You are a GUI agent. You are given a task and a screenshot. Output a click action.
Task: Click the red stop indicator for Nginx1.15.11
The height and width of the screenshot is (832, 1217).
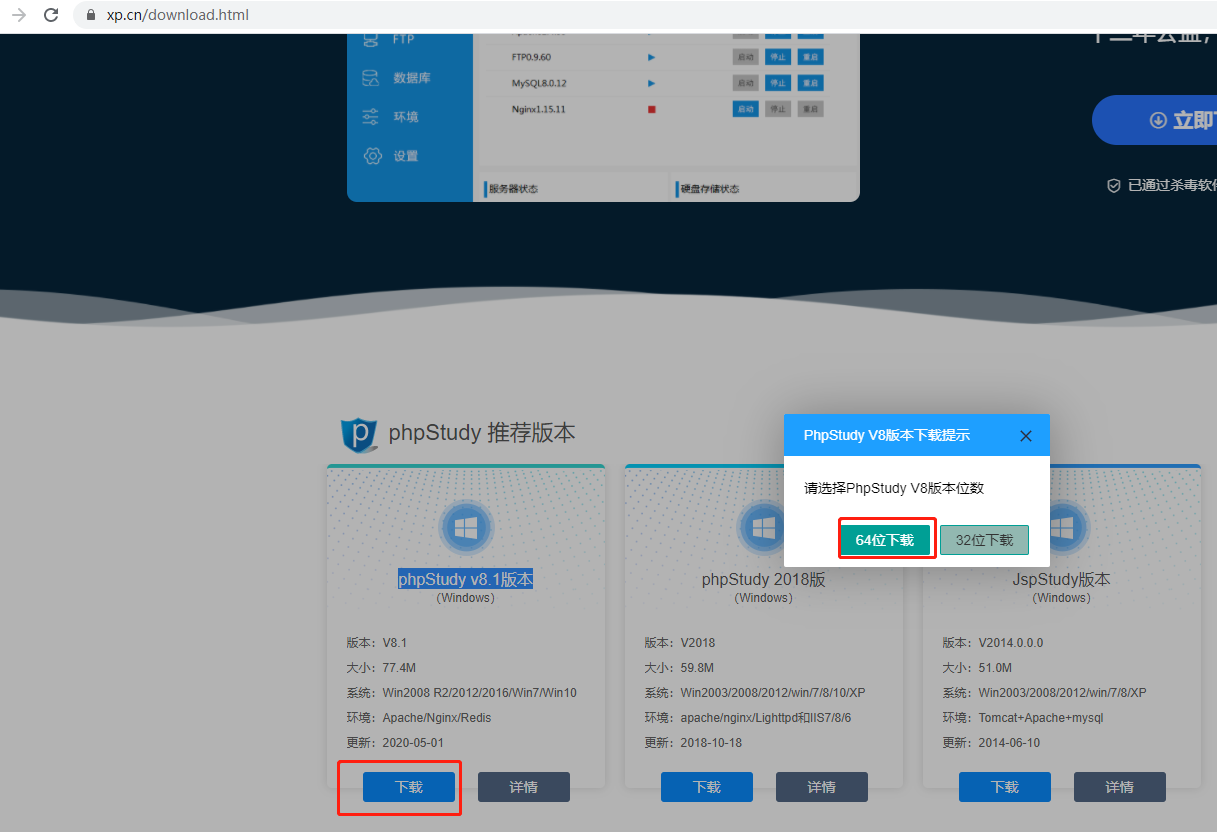(652, 109)
